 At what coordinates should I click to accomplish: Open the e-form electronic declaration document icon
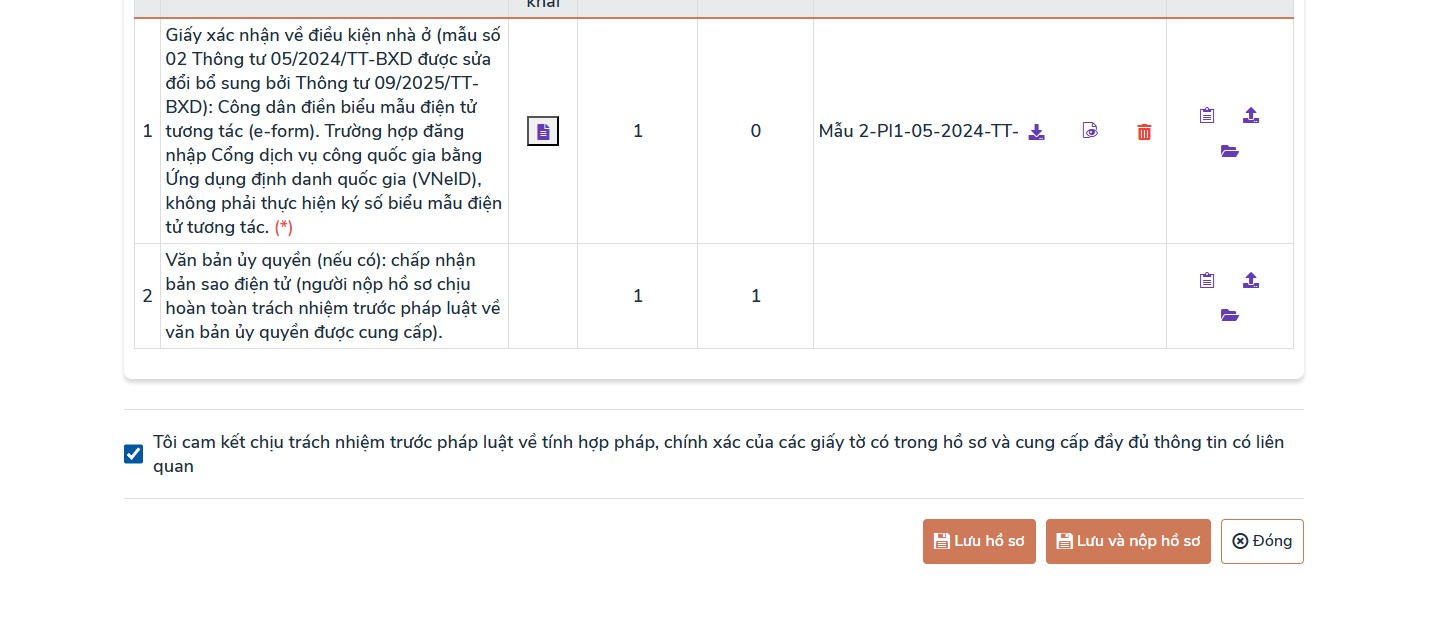pos(542,130)
